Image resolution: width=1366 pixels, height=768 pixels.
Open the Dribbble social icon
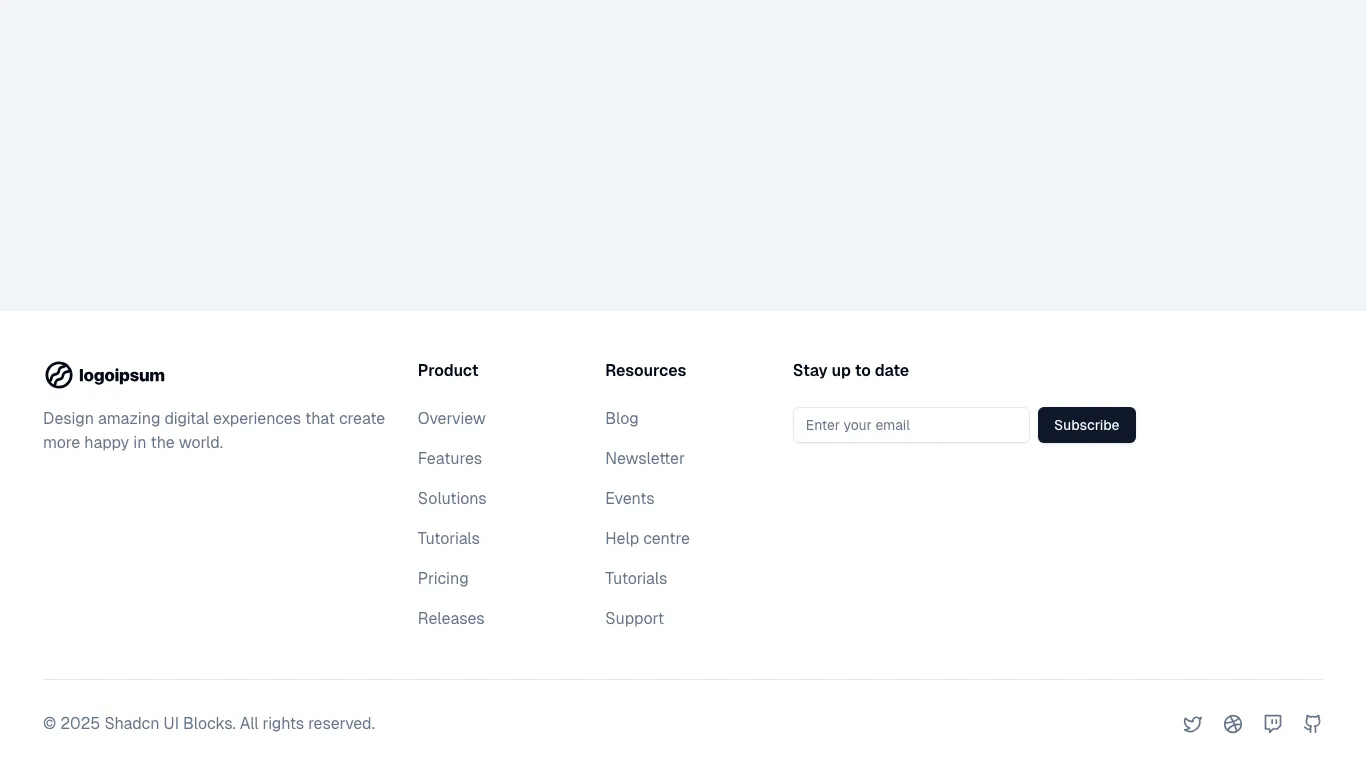tap(1233, 723)
